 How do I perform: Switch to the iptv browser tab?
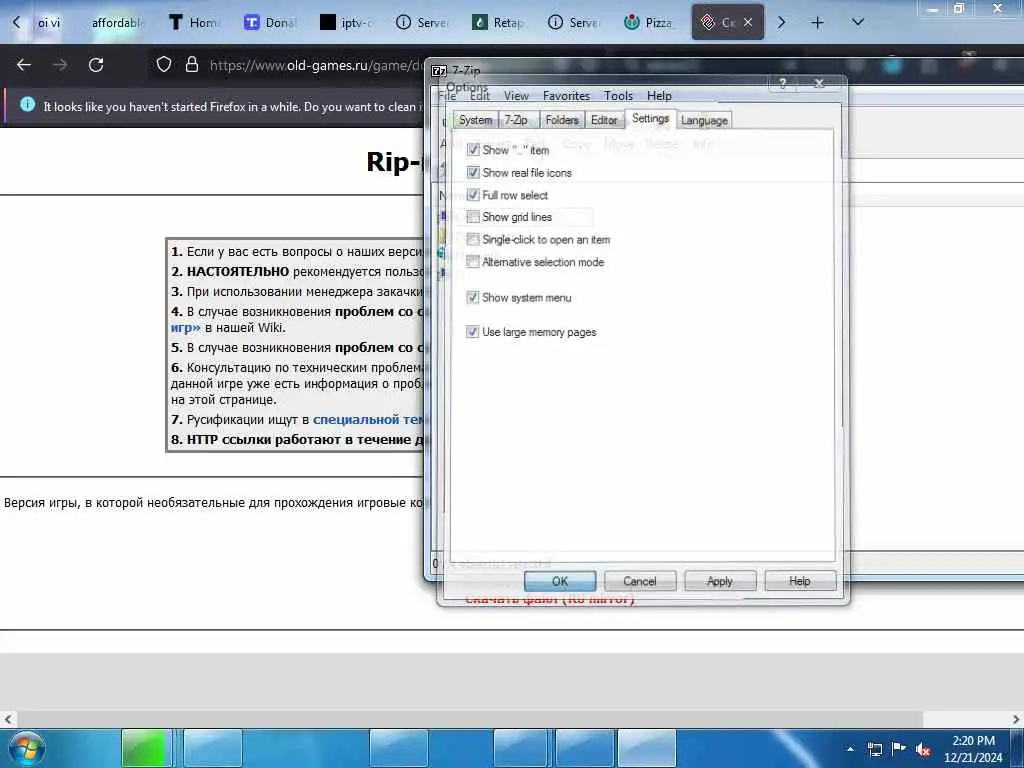point(347,22)
